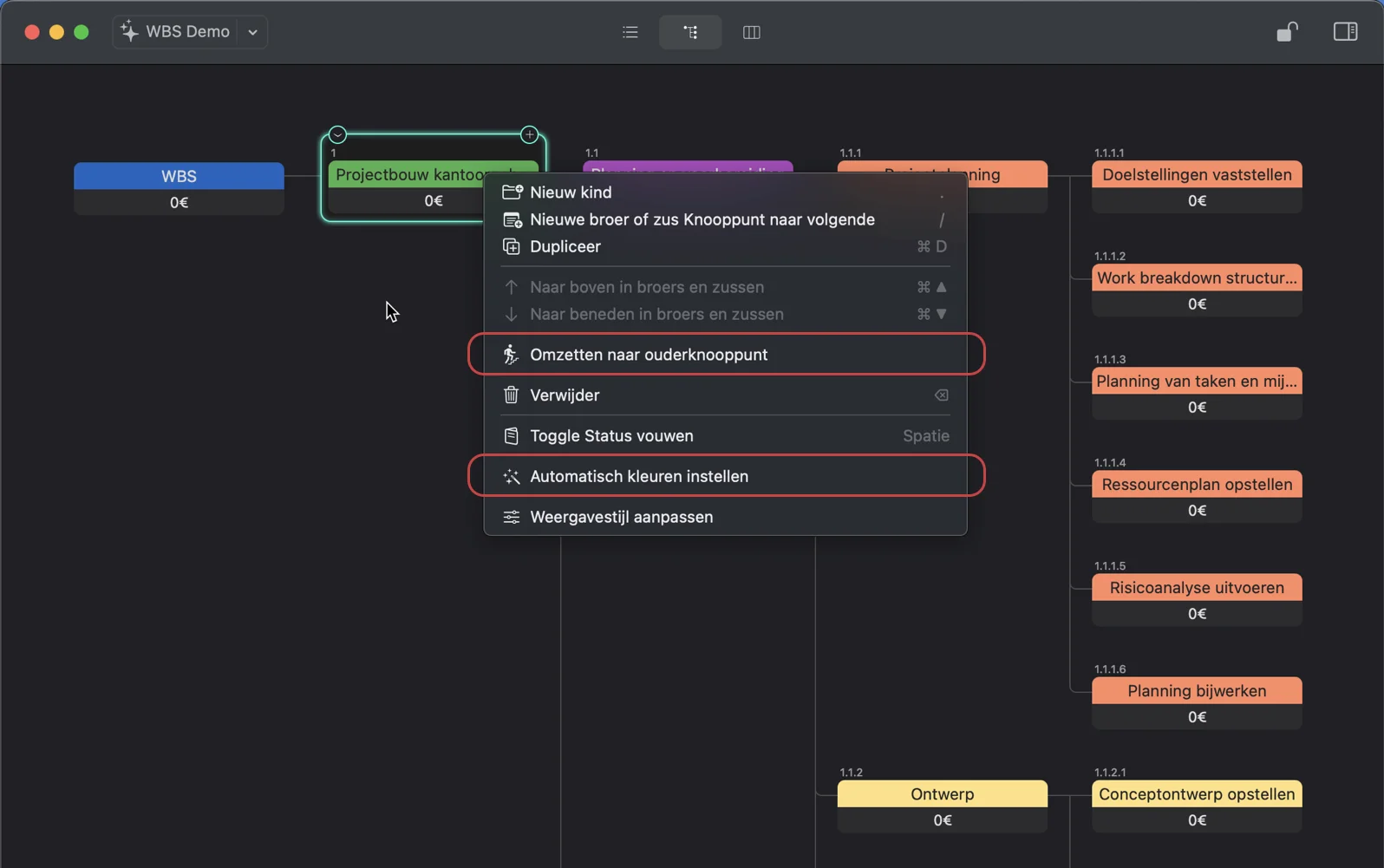1384x868 pixels.
Task: Select Dupliceer in the context menu
Action: tap(565, 247)
